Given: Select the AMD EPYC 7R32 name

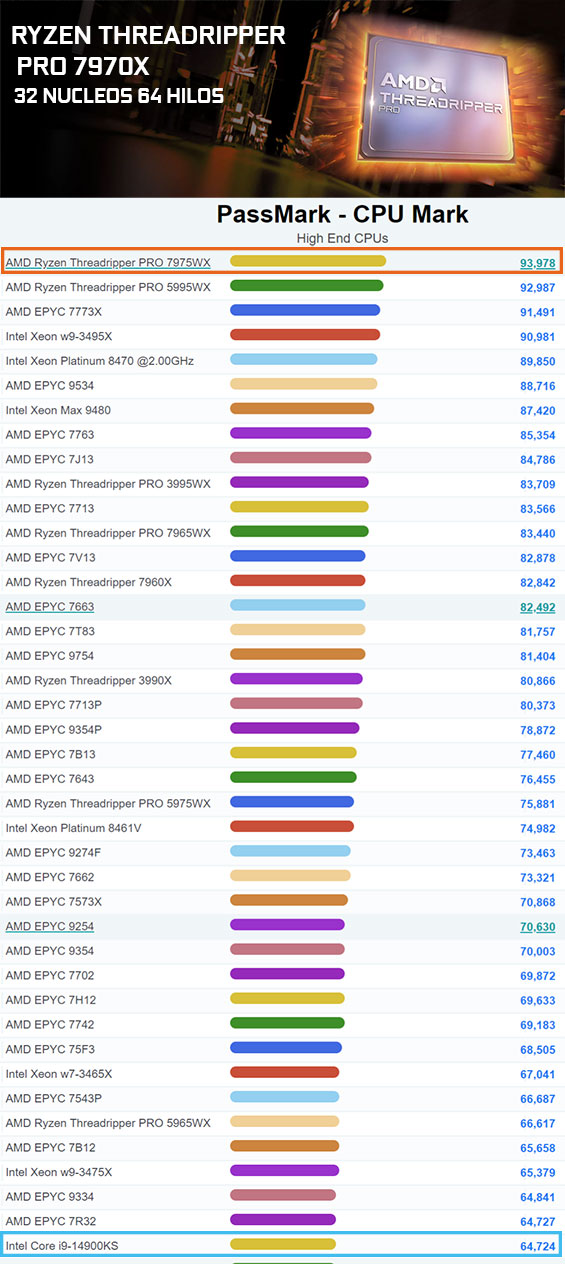Looking at the screenshot, I should (50, 1220).
